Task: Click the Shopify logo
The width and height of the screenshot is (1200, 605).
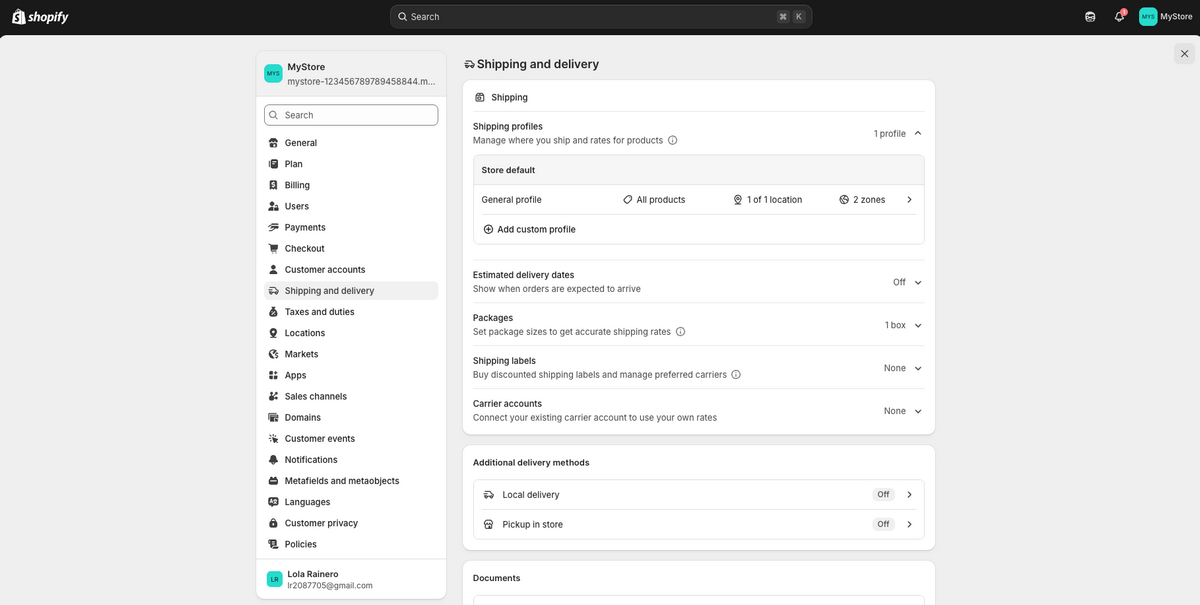Action: [x=40, y=16]
